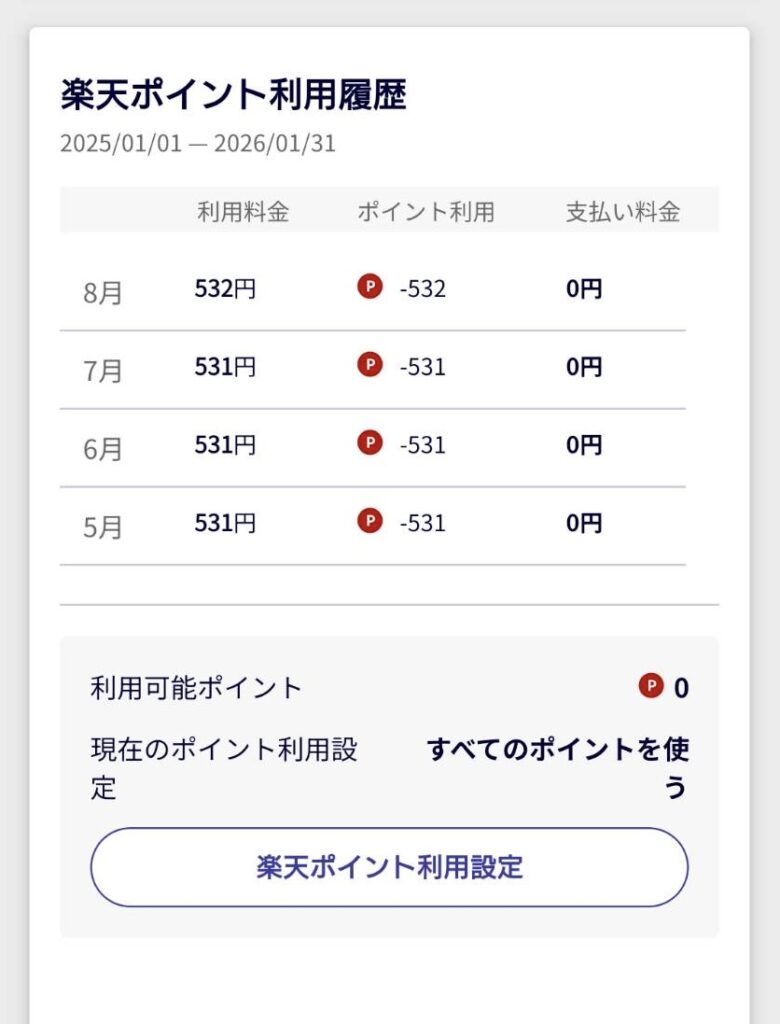The width and height of the screenshot is (780, 1024).
Task: Click the すべてのポイントを使う setting value
Action: point(558,767)
